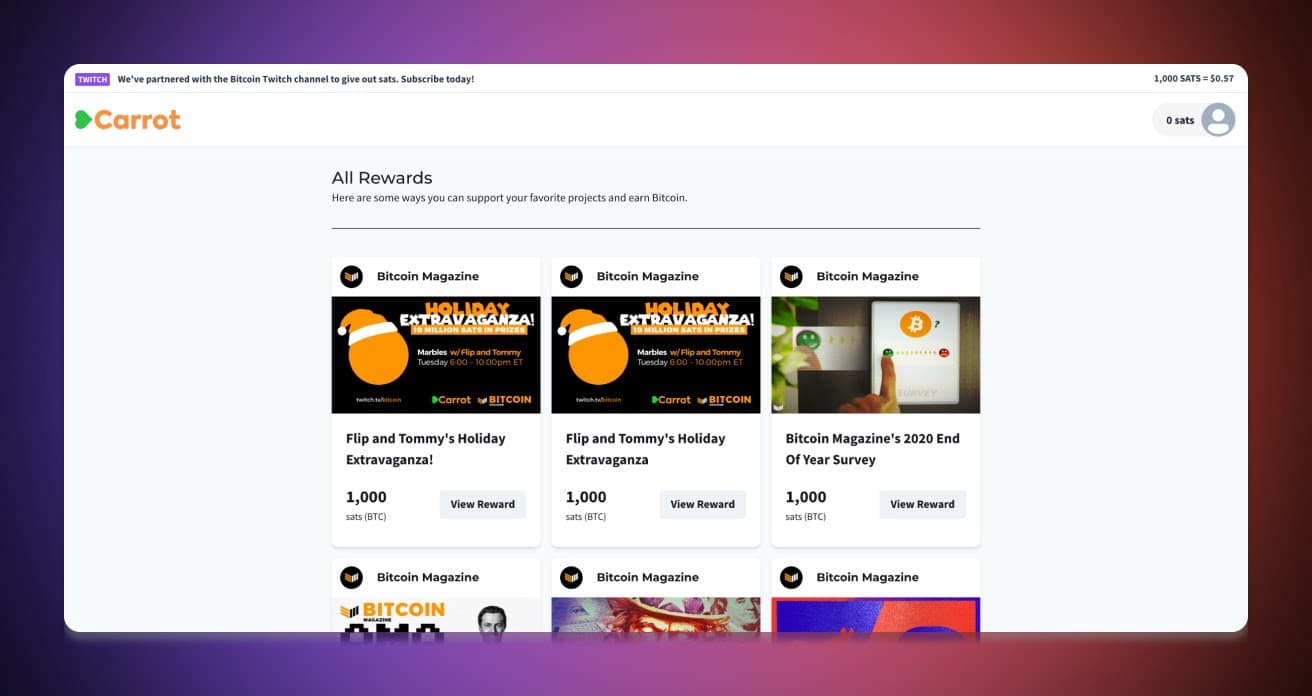Open Flip and Tommy's Holiday Extravaganza! title
This screenshot has width=1312, height=696.
click(x=426, y=449)
